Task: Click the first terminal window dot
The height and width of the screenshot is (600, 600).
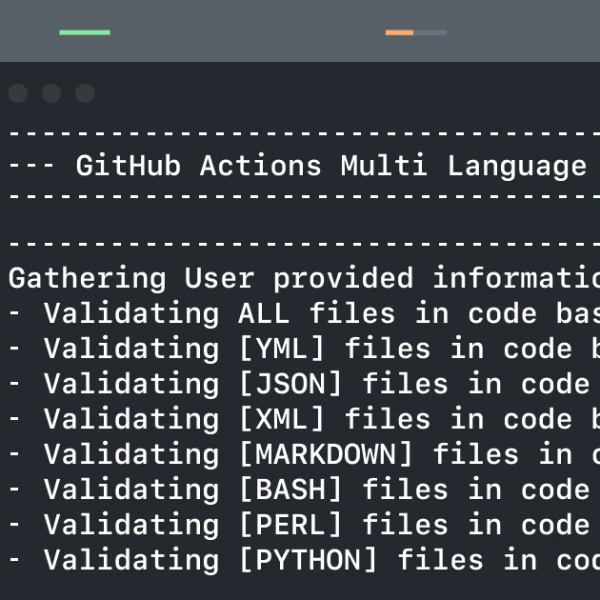Action: [18, 94]
